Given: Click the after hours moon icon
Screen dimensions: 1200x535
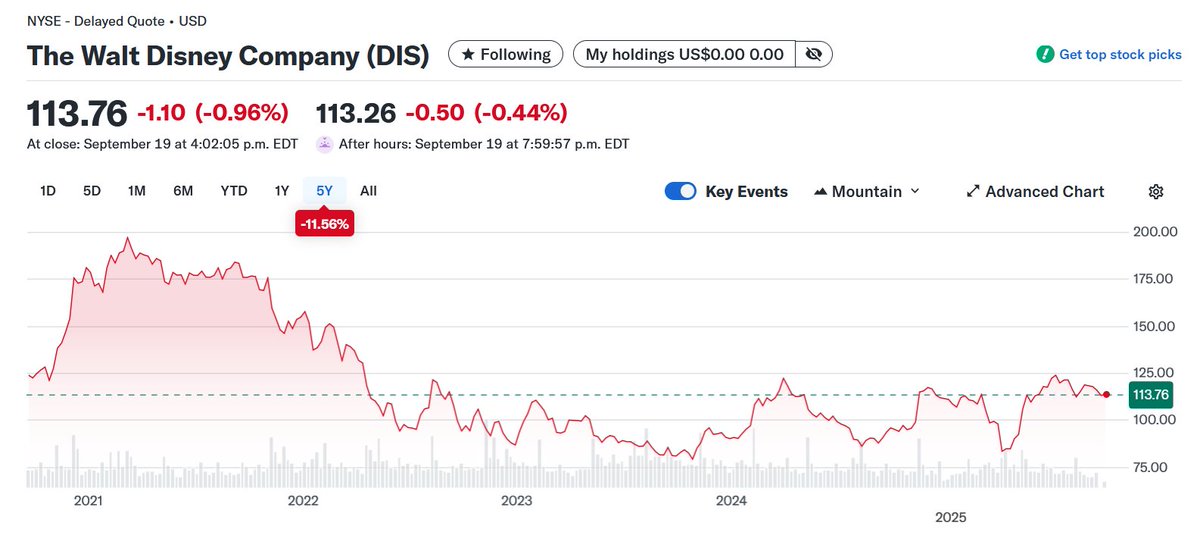Looking at the screenshot, I should [x=324, y=144].
